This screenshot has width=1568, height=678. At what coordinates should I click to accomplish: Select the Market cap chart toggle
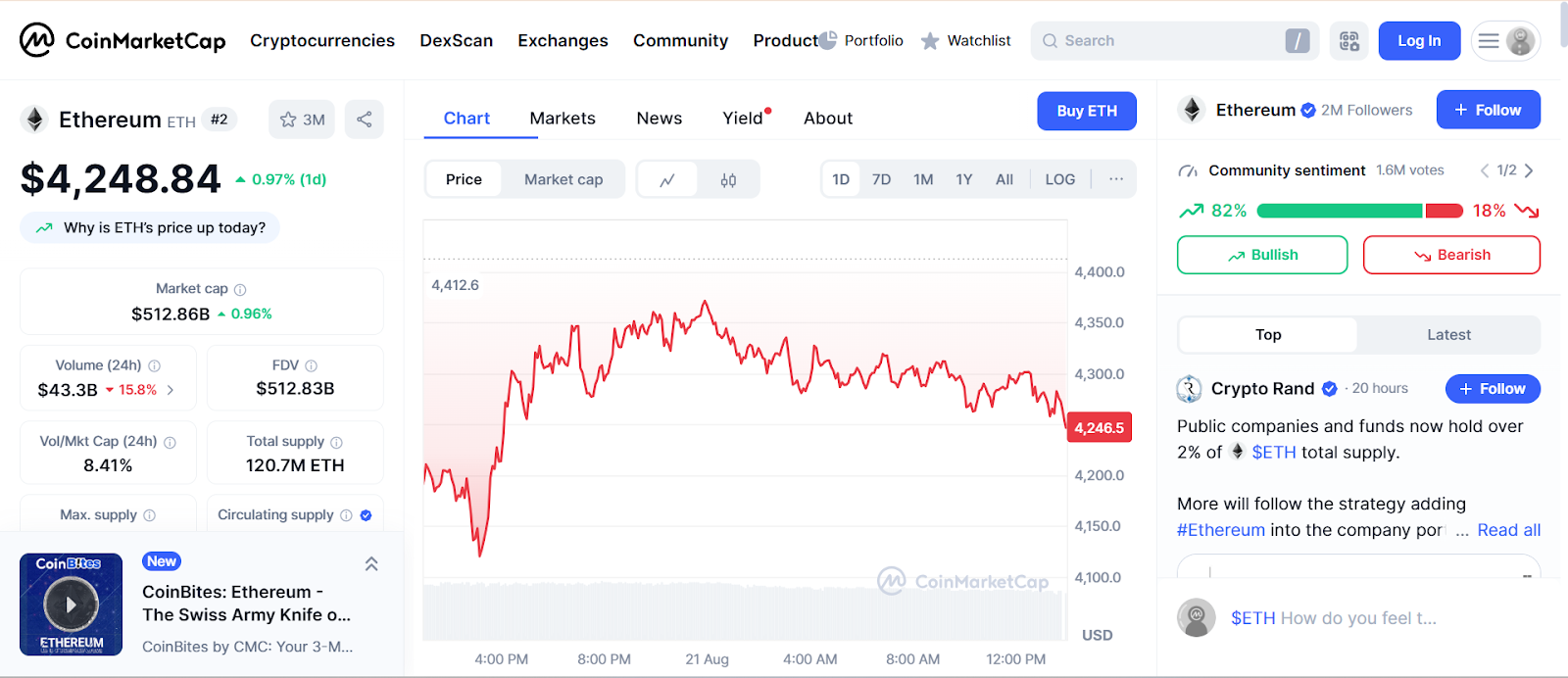tap(563, 179)
